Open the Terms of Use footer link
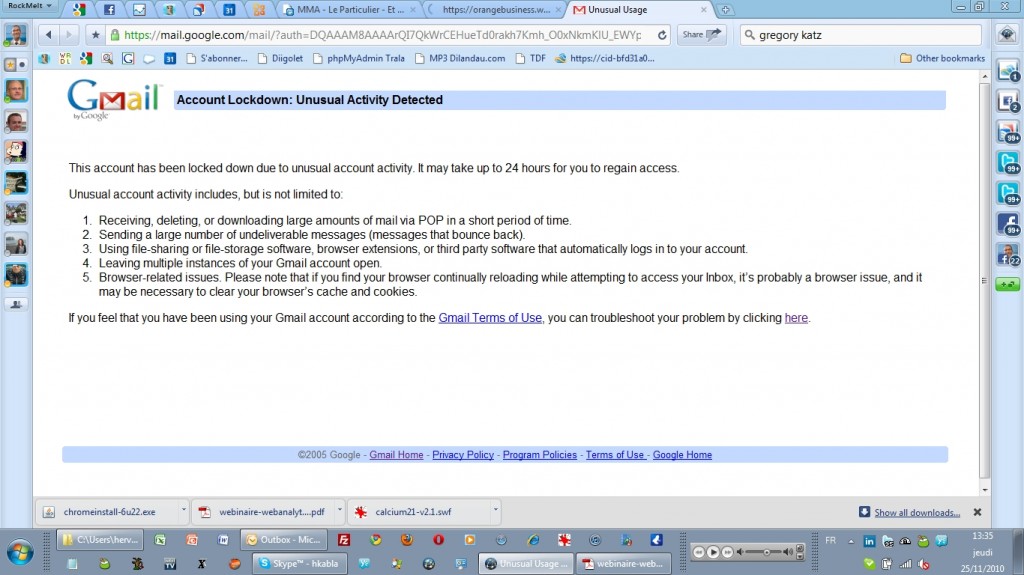Image resolution: width=1024 pixels, height=575 pixels. click(x=615, y=455)
